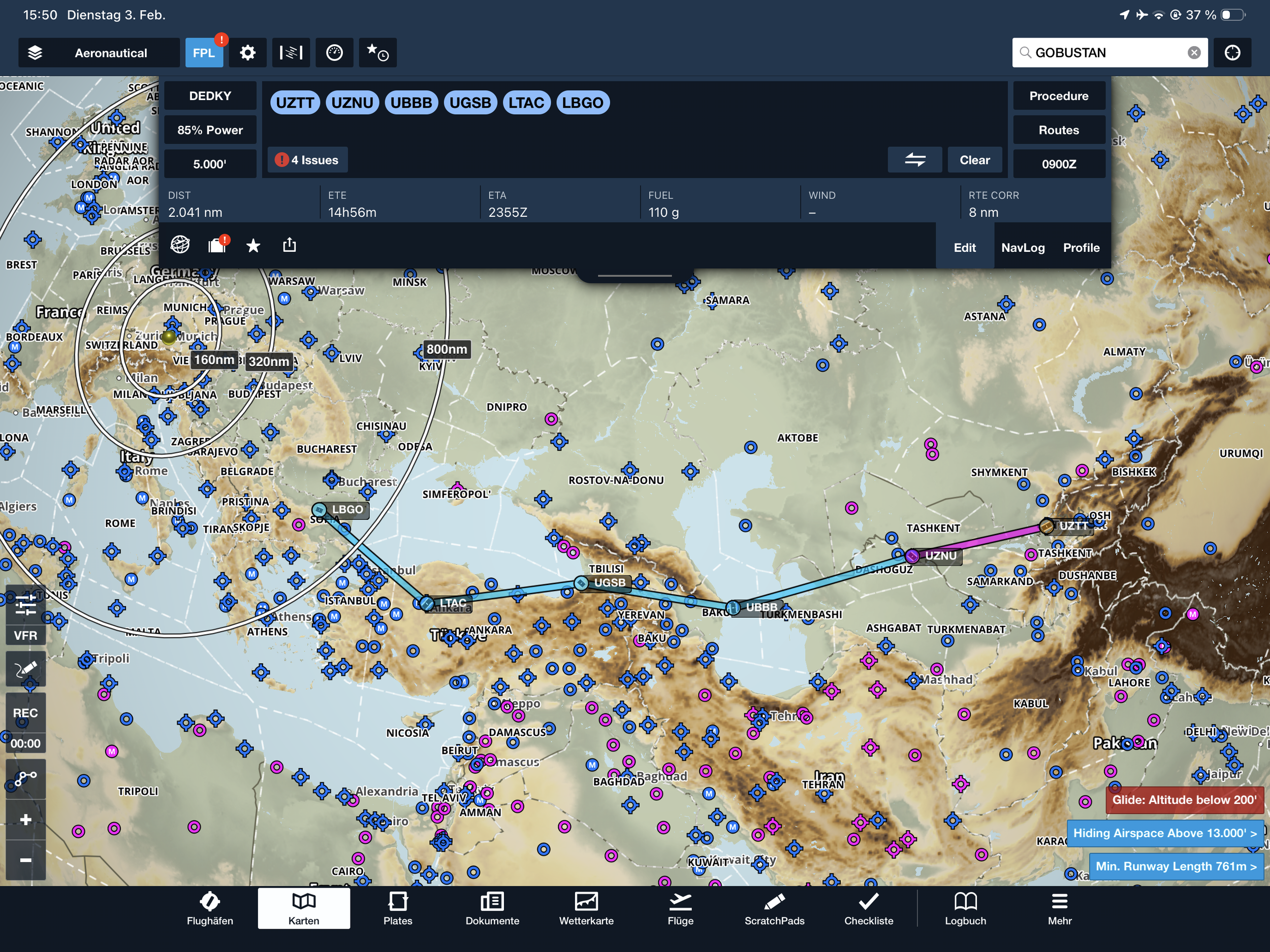1270x952 pixels.
Task: Select the annotation draw pencil tool
Action: pos(26,669)
